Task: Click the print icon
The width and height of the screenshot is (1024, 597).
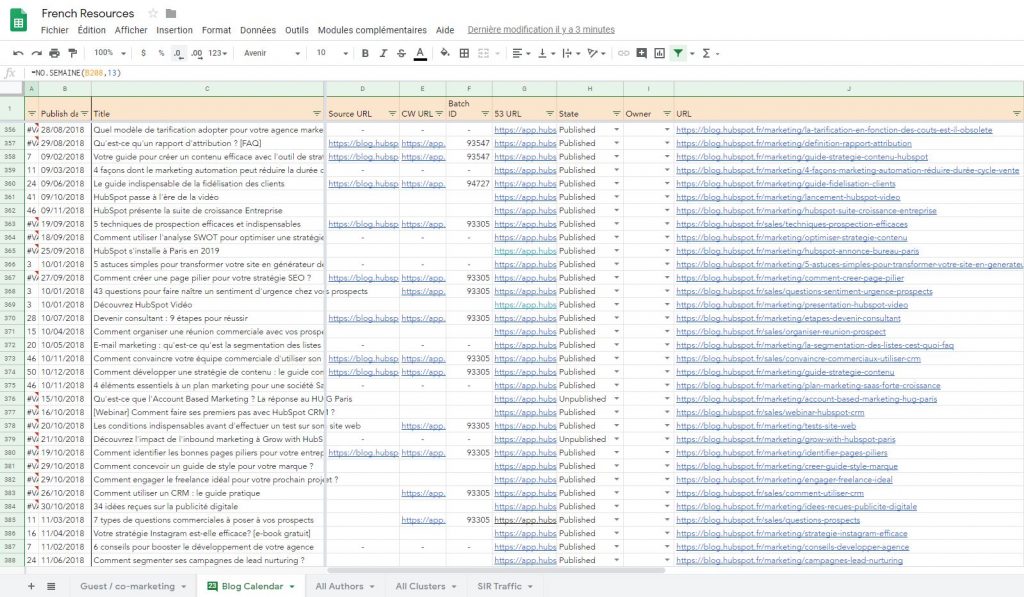Action: (x=54, y=53)
